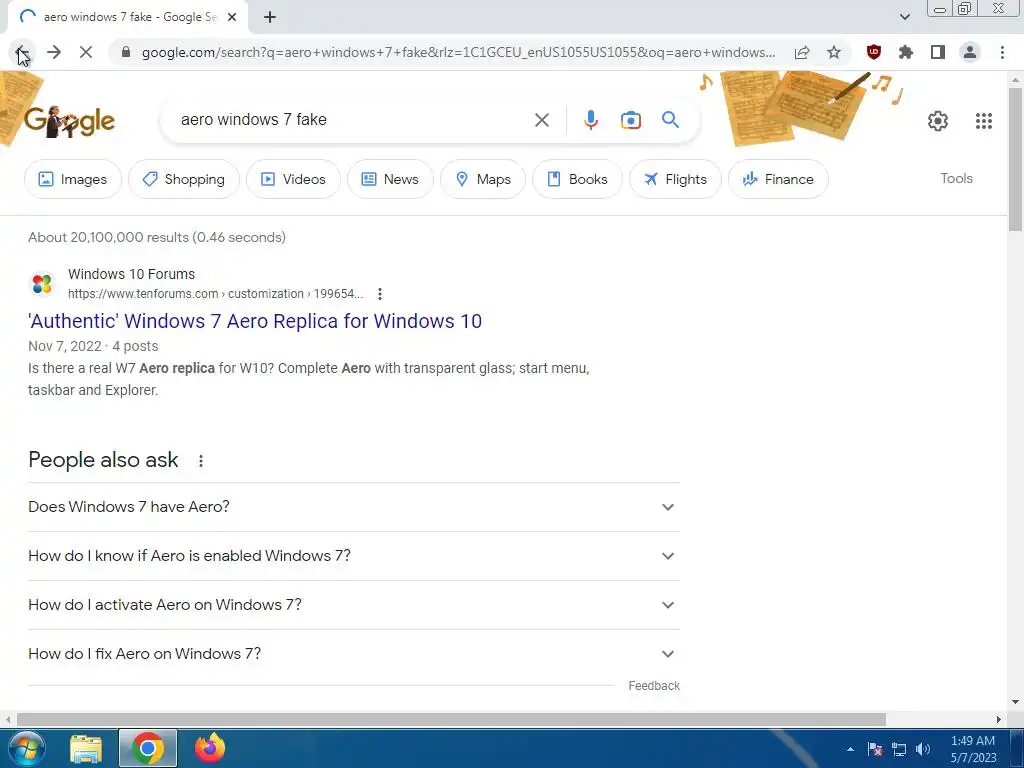Screen dimensions: 1024x768
Task: Open a new tab with the plus button
Action: pyautogui.click(x=270, y=17)
